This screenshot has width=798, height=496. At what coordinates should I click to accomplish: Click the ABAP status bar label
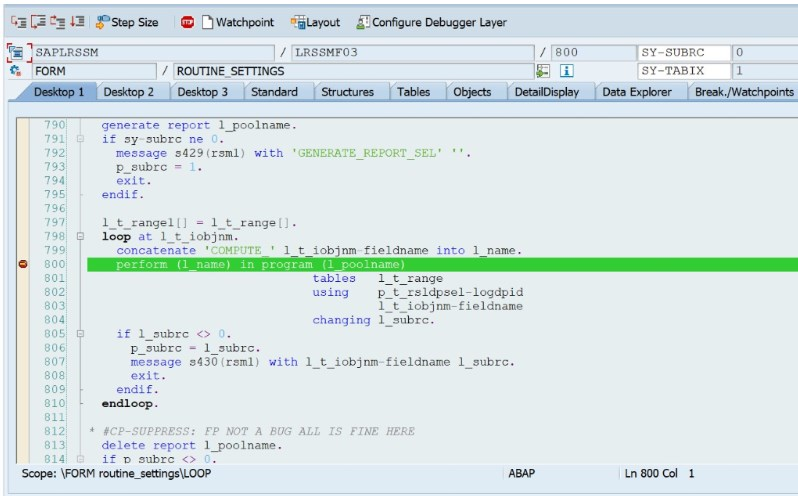point(522,474)
